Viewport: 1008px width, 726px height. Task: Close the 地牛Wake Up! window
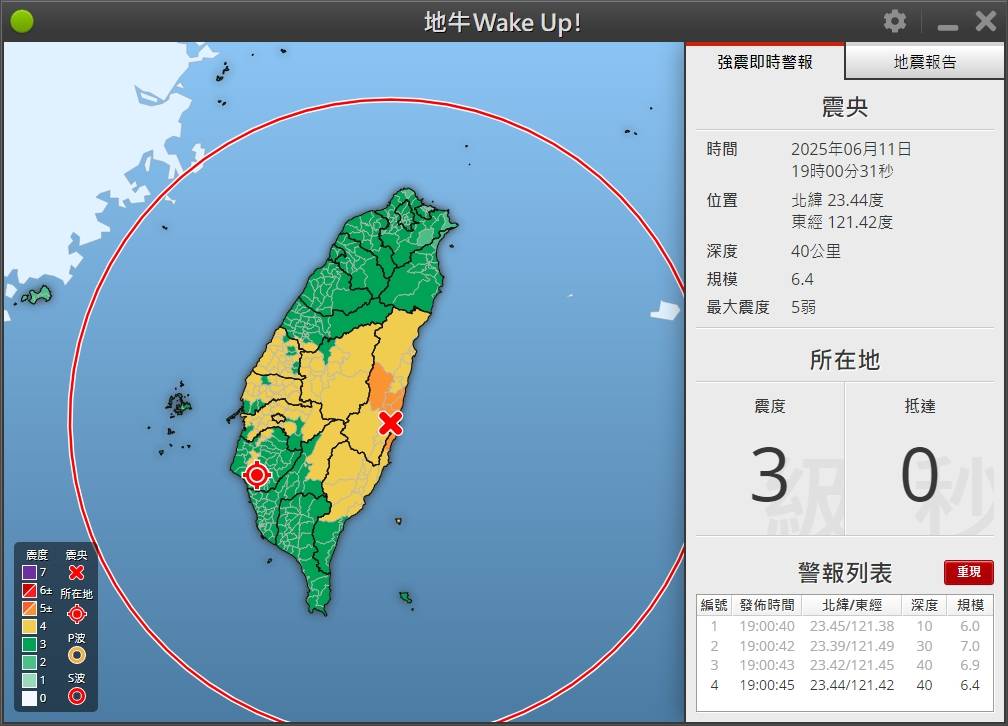coord(986,21)
